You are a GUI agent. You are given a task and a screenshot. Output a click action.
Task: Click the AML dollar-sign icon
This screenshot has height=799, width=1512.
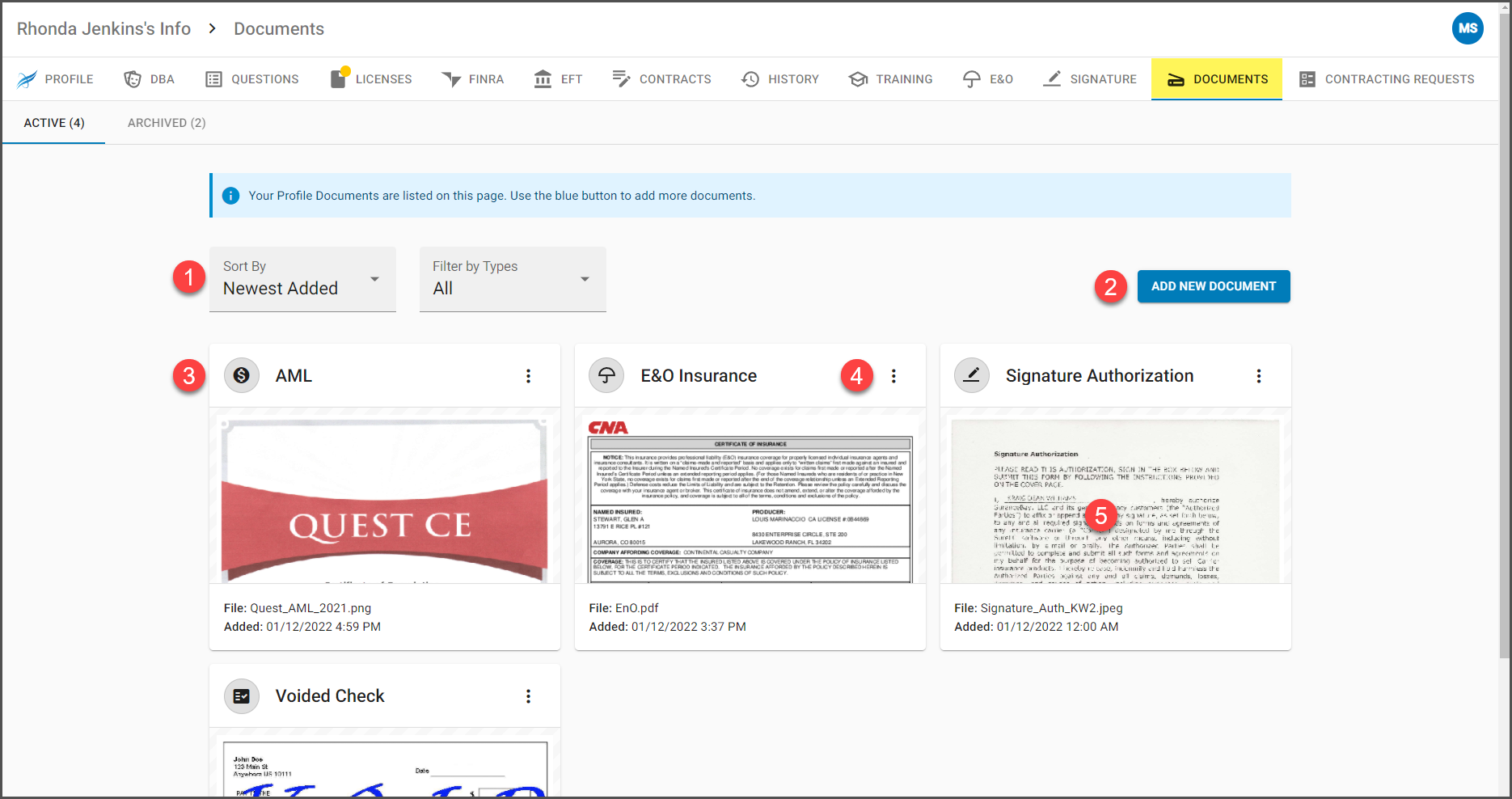[242, 375]
